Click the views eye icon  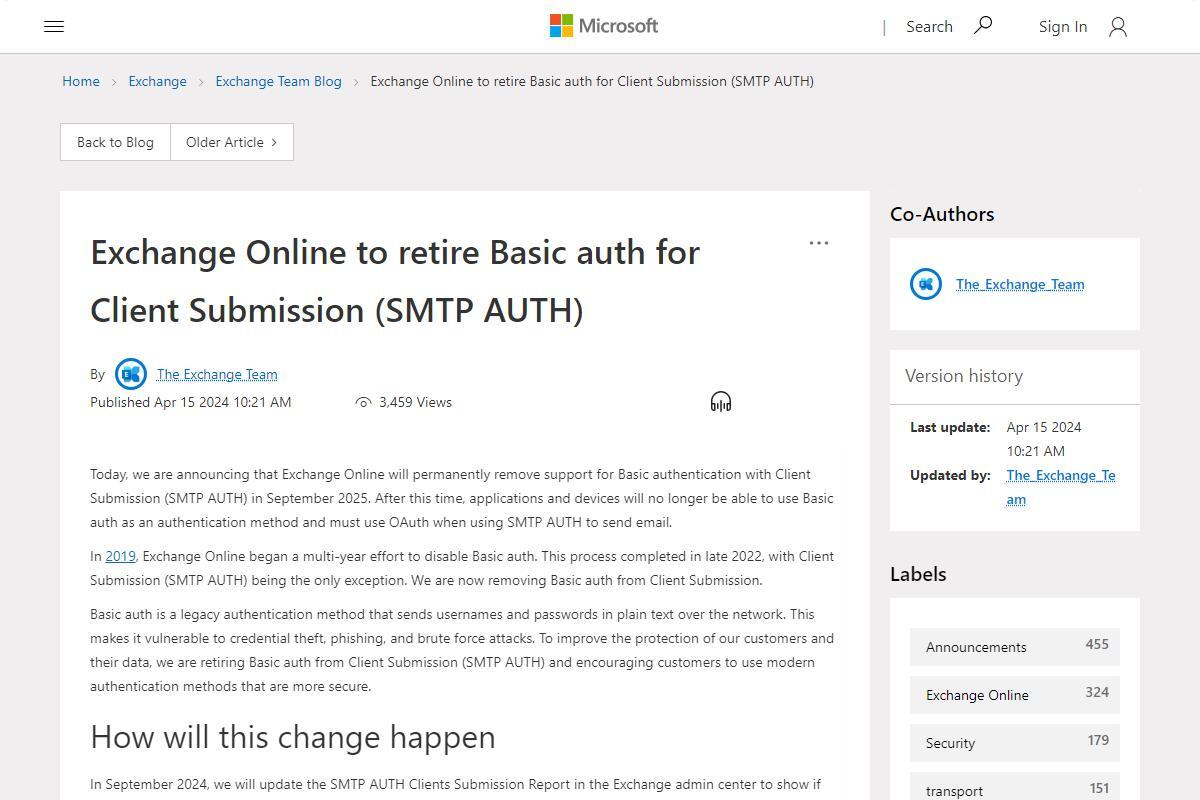point(363,402)
